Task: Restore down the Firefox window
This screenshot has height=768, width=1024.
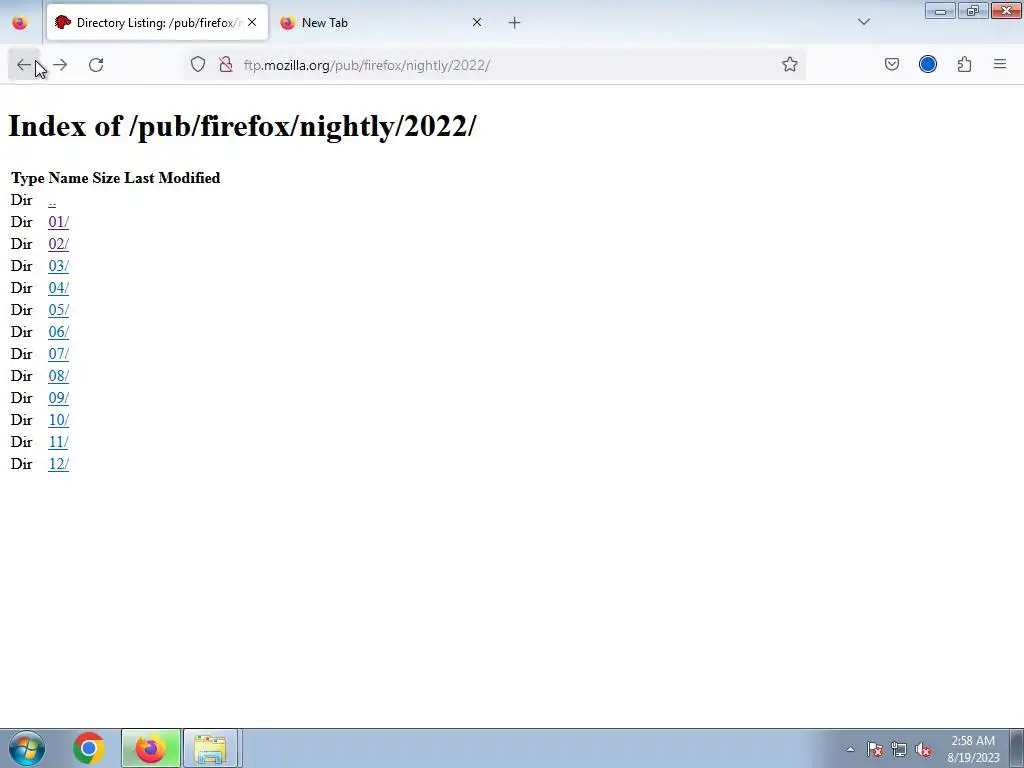Action: [x=973, y=10]
